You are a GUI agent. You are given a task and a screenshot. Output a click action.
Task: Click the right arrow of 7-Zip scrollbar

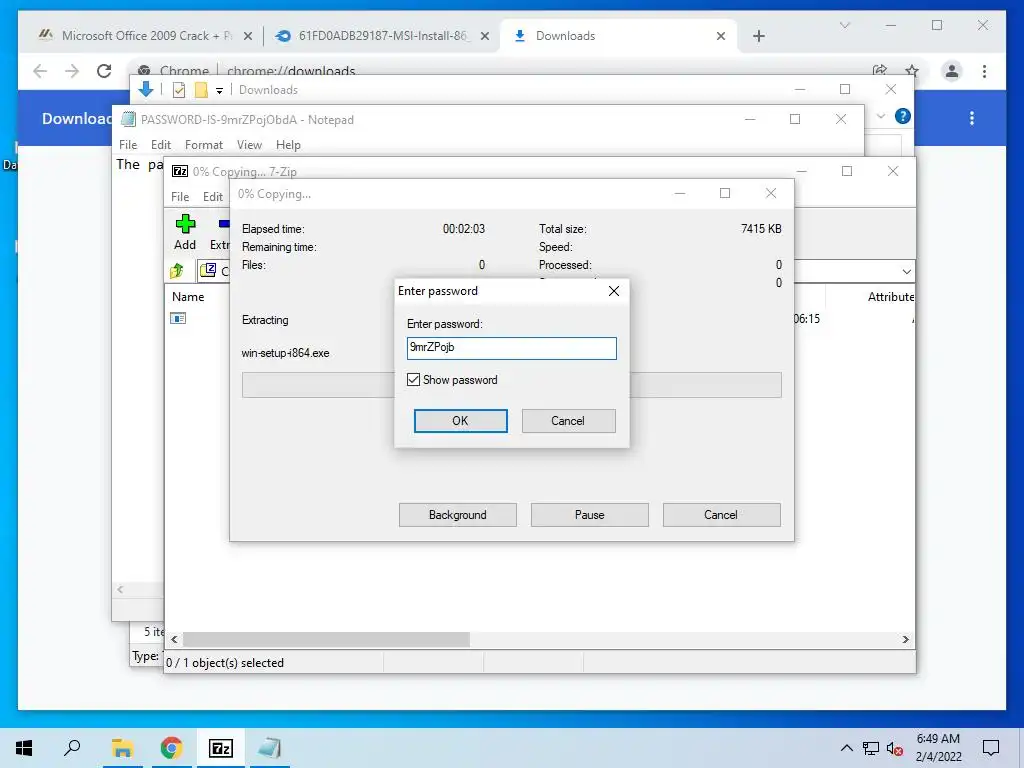[905, 639]
